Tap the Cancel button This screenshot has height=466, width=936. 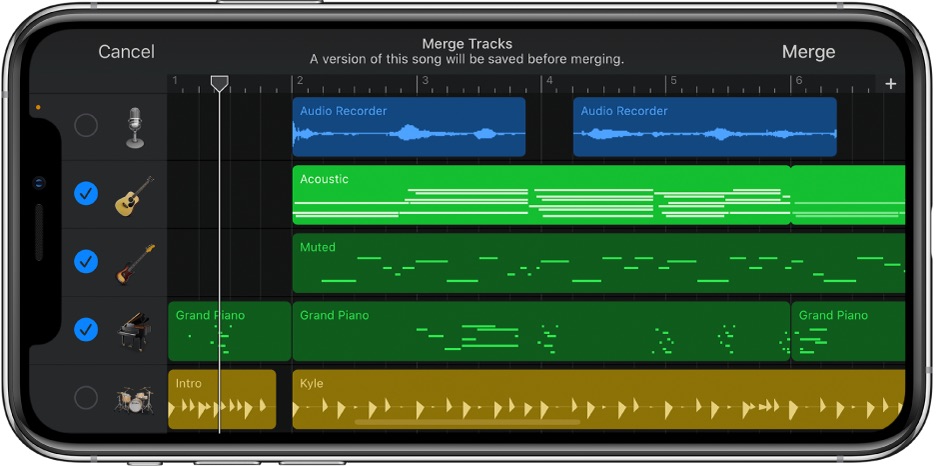pos(126,52)
